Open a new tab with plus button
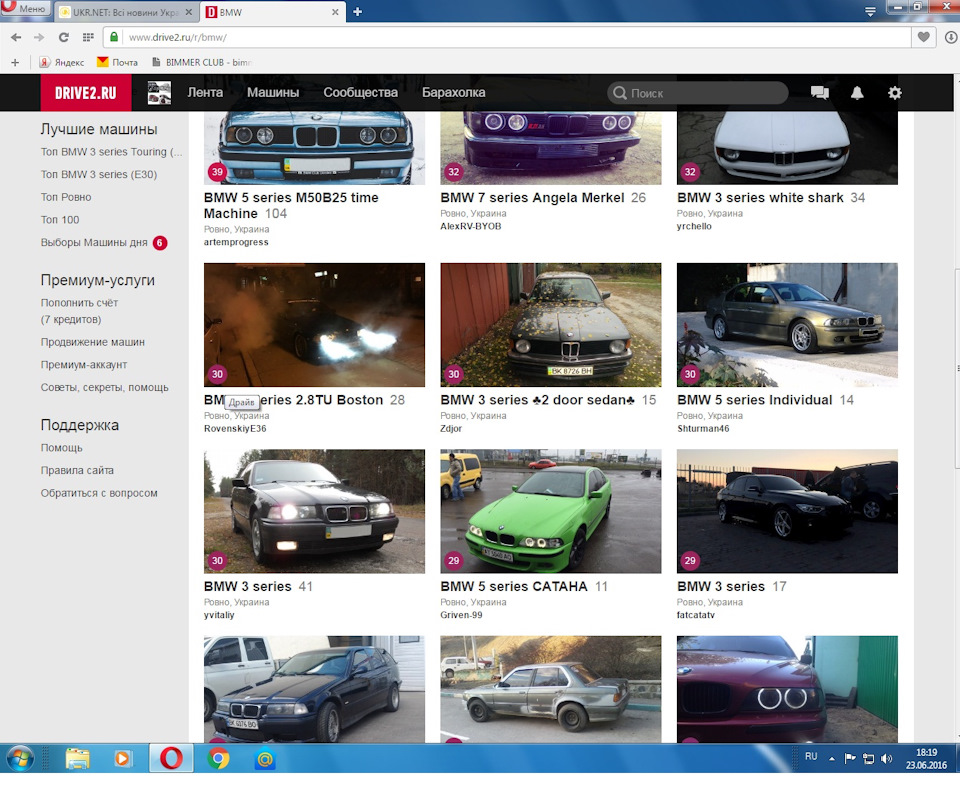960x810 pixels. [x=358, y=12]
